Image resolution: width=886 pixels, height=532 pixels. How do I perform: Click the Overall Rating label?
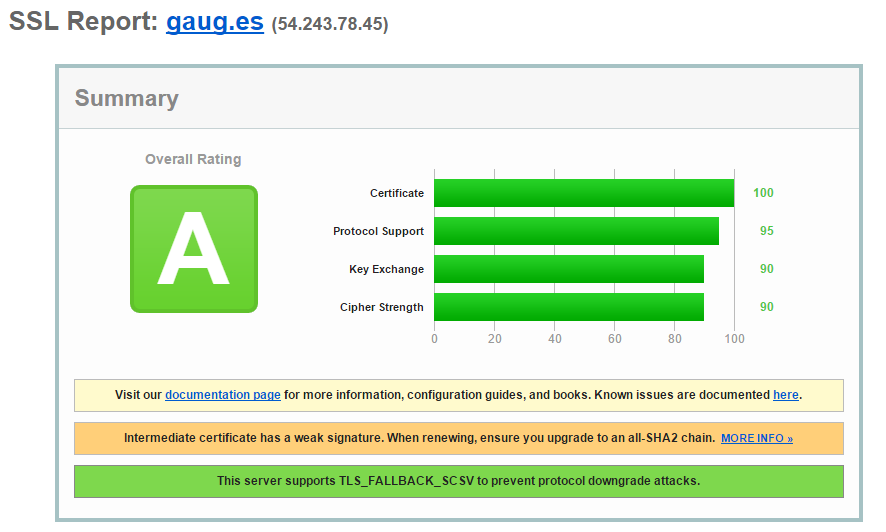[193, 159]
